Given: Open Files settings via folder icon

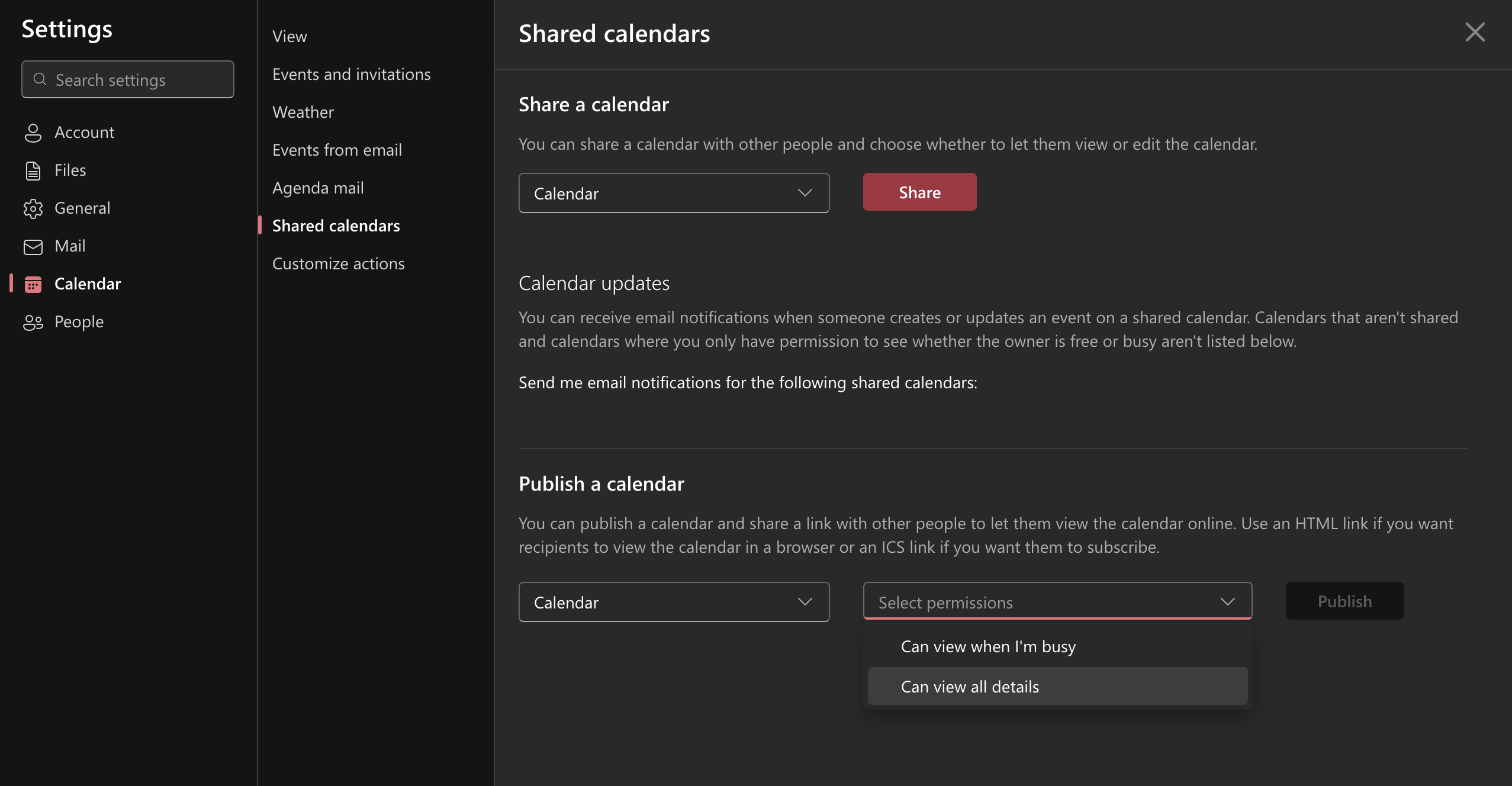Looking at the screenshot, I should coord(34,170).
